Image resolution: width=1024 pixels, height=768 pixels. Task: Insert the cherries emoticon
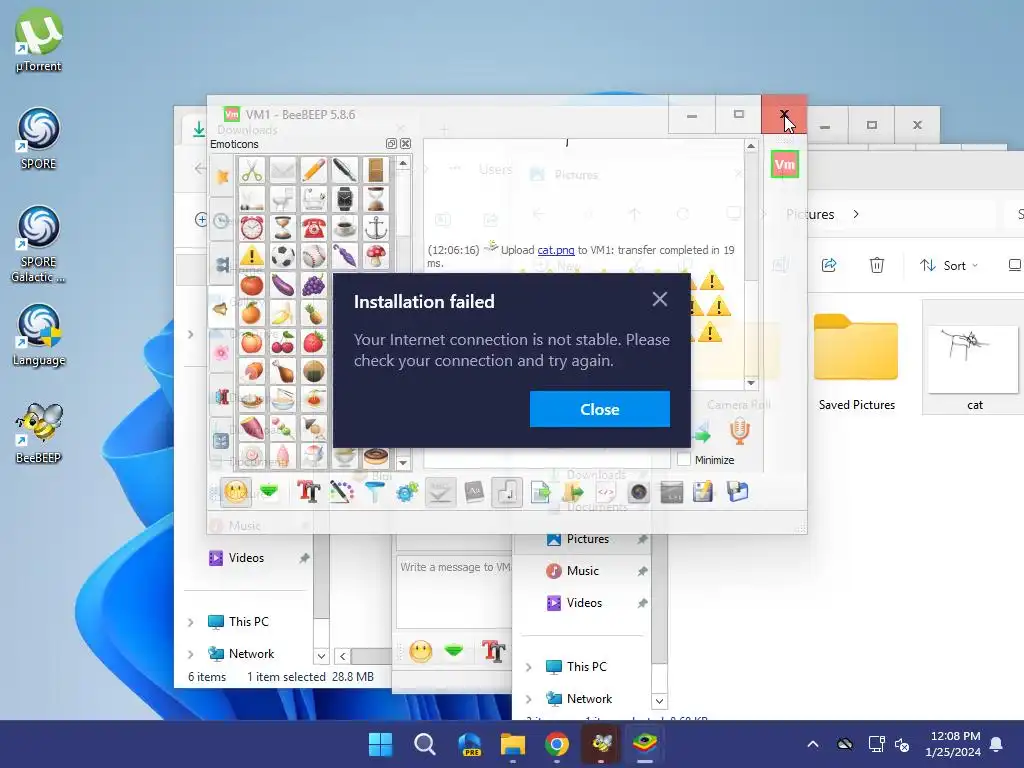click(x=283, y=342)
